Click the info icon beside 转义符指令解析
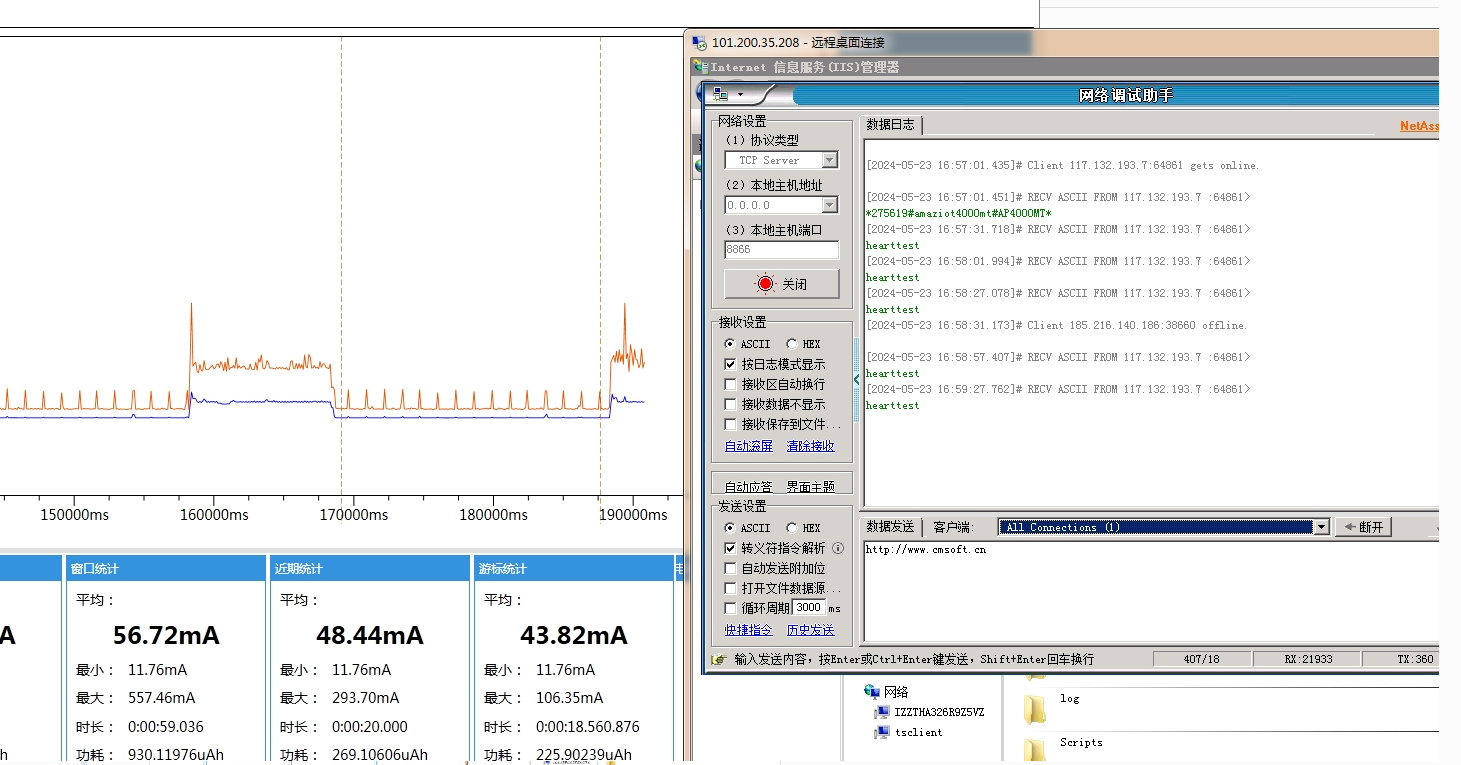The image size is (1461, 765). pos(838,548)
